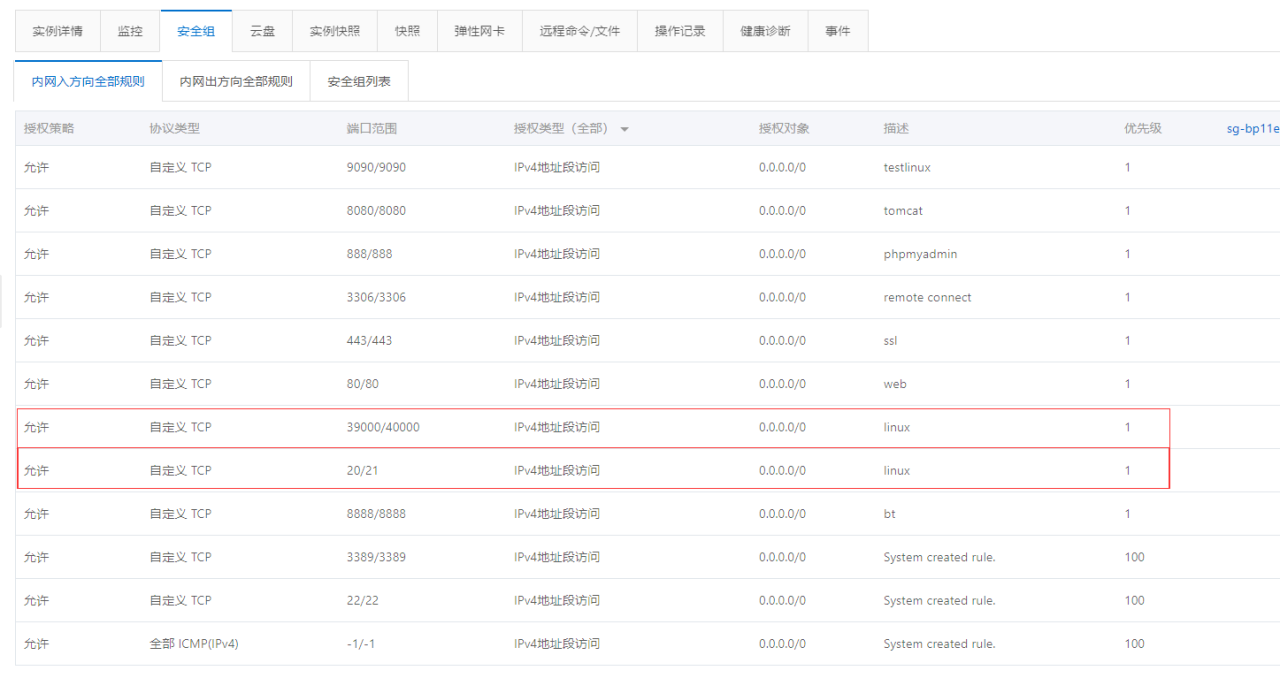Click System created rule. in 22/22 row
Screen dimensions: 1280x678
pyautogui.click(x=939, y=600)
